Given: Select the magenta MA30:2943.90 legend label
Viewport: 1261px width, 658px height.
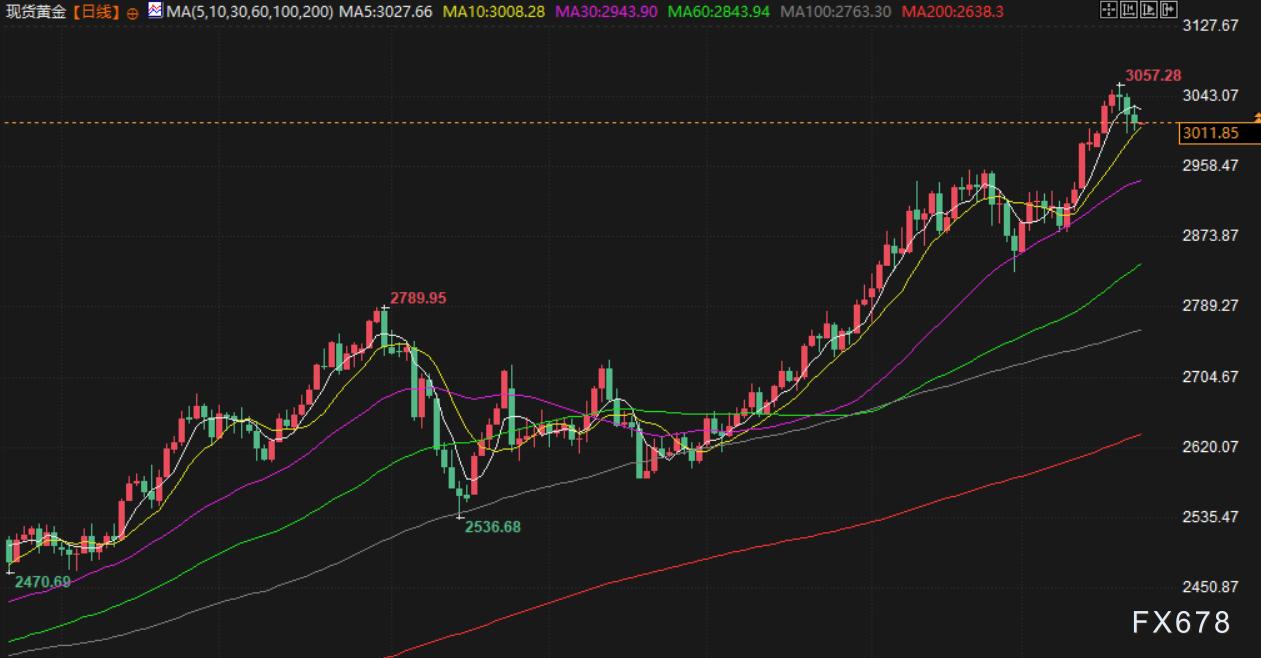Looking at the screenshot, I should tap(606, 12).
